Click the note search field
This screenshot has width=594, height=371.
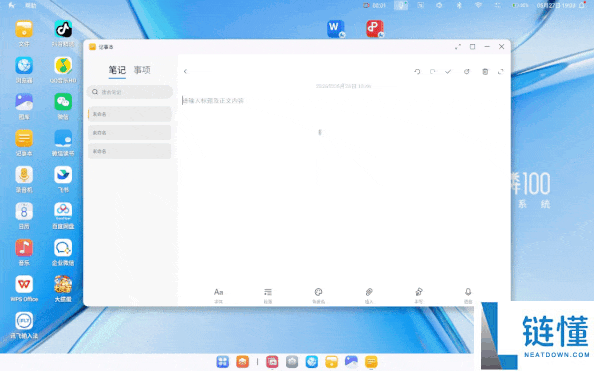click(x=130, y=92)
